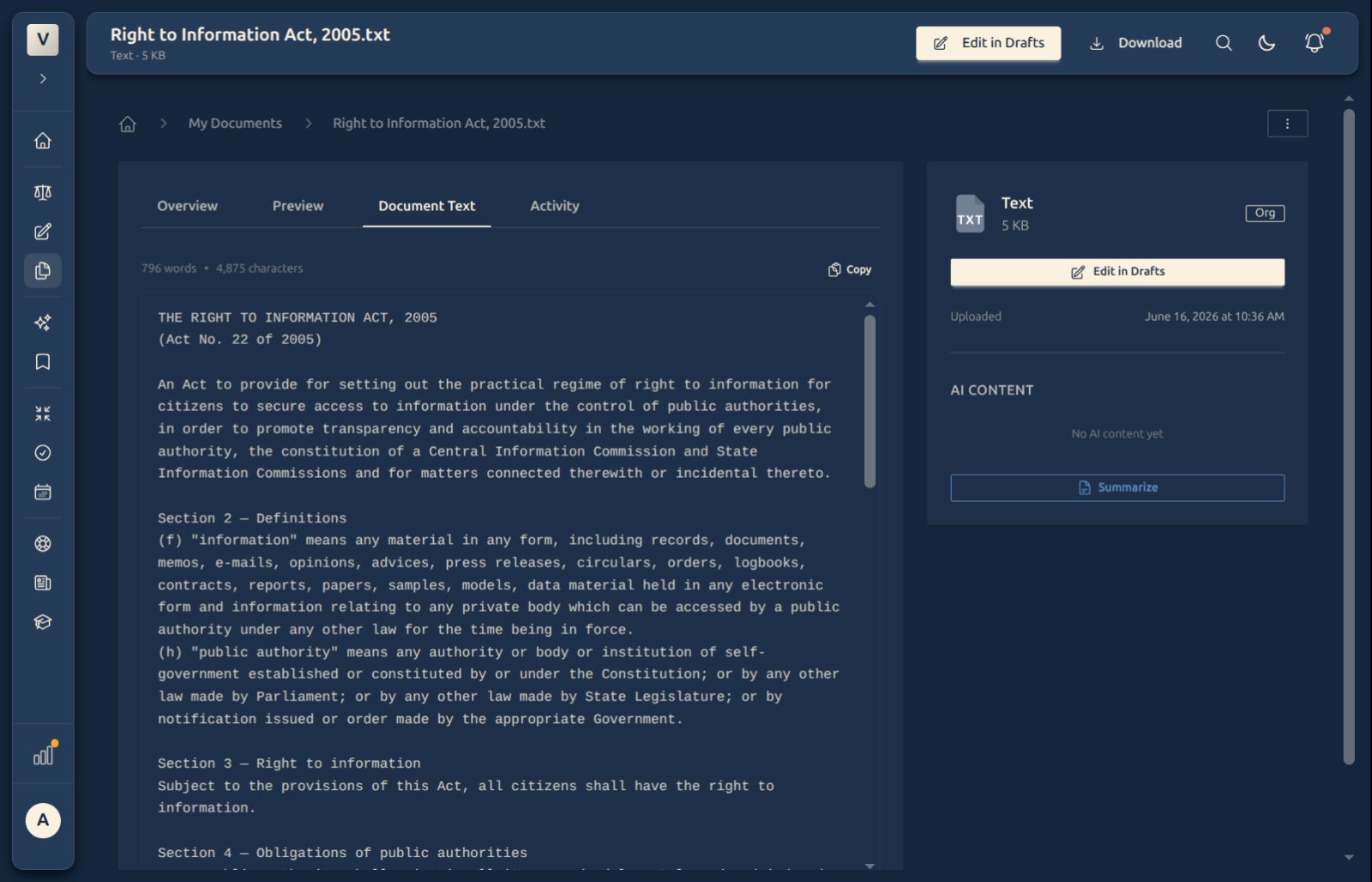Viewport: 1372px width, 882px height.
Task: Open the user avatar labeled A
Action: tap(43, 821)
